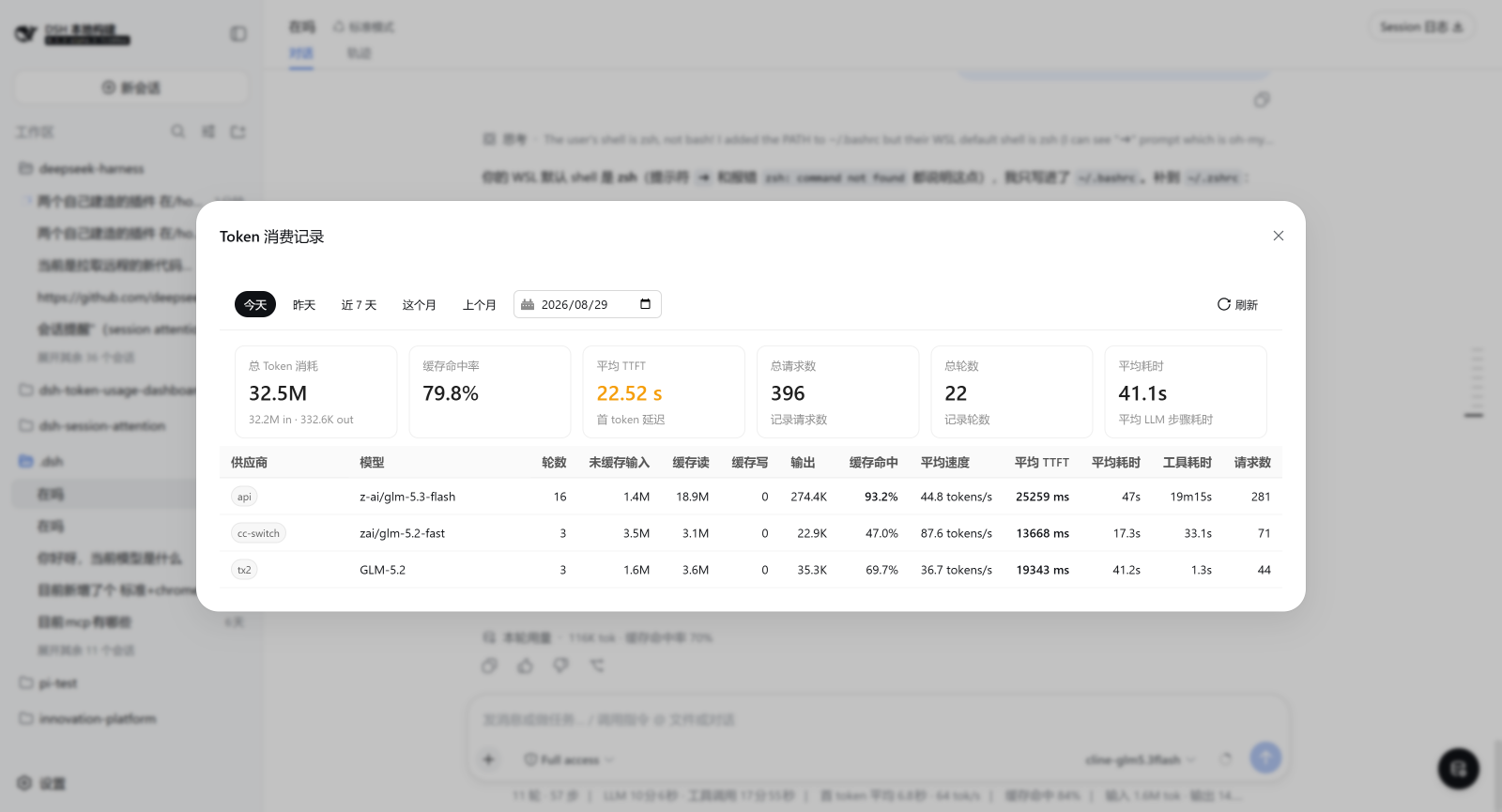1502x812 pixels.
Task: Click the 请求数 column header
Action: pyautogui.click(x=1252, y=463)
